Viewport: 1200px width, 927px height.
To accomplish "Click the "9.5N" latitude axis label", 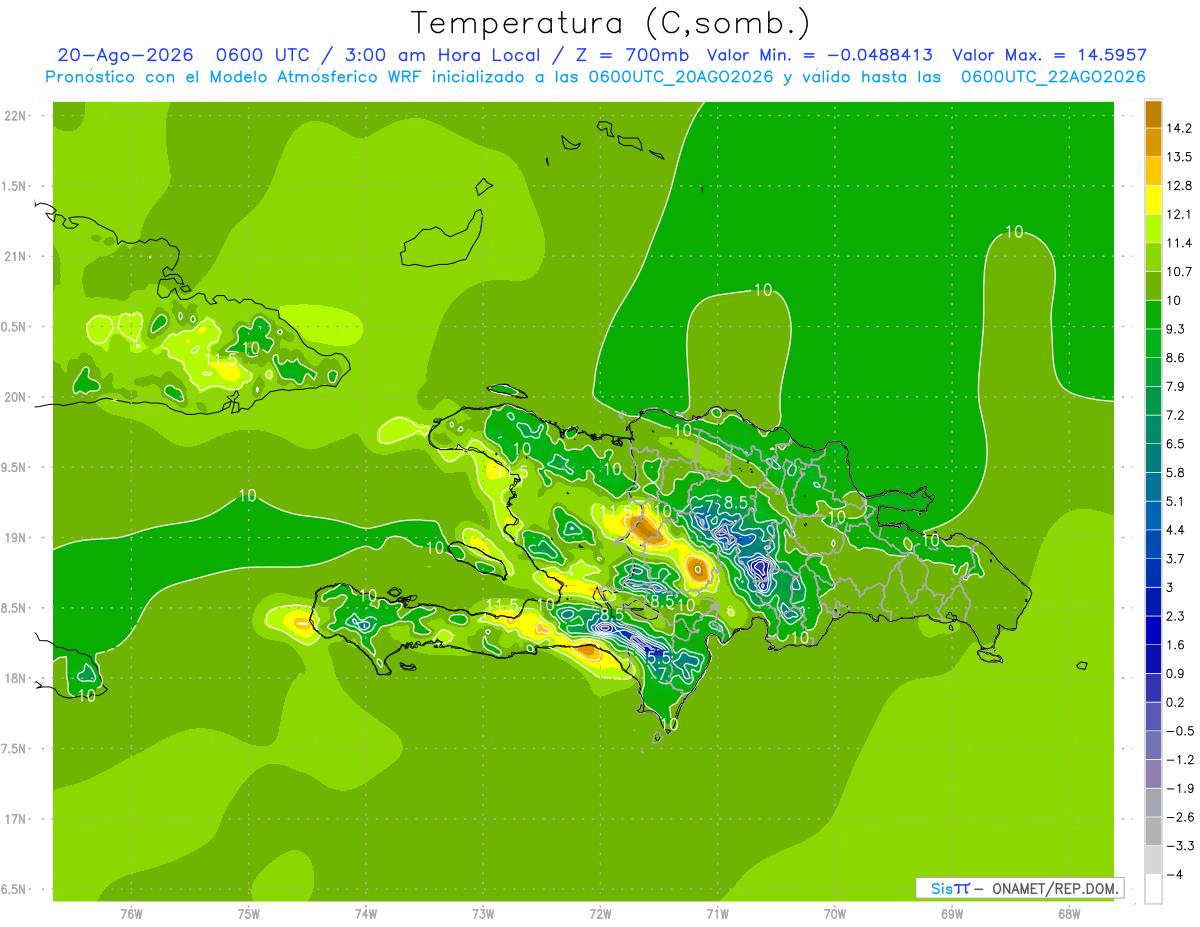I will point(14,467).
